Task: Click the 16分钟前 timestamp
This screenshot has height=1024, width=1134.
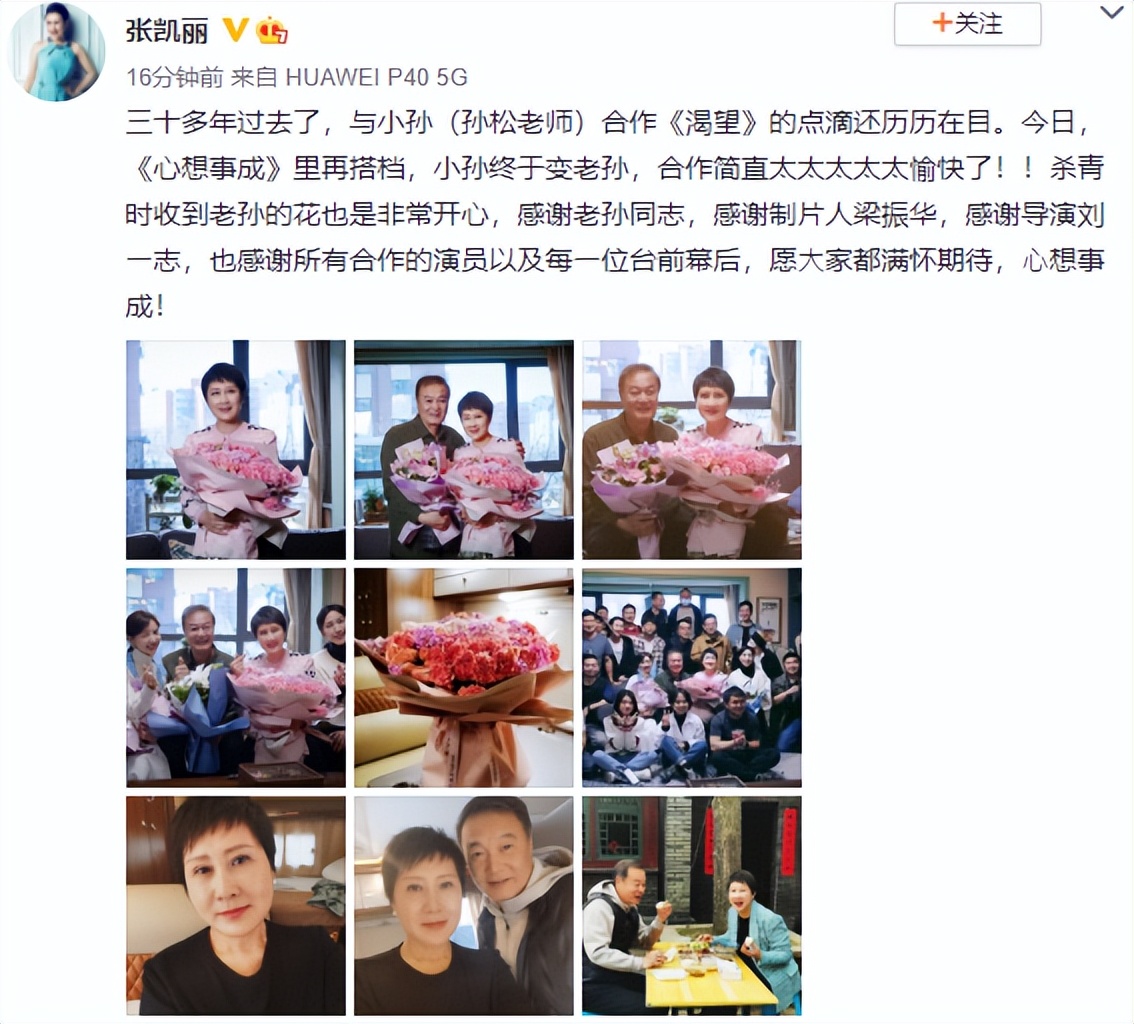Action: 174,77
